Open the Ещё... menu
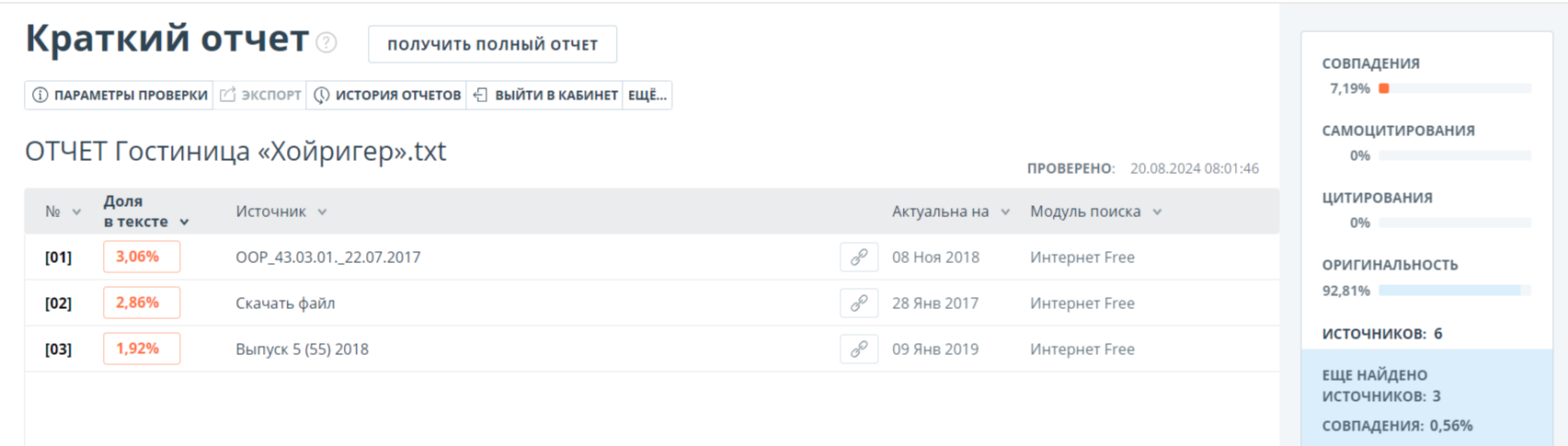The image size is (1568, 446). pos(647,96)
